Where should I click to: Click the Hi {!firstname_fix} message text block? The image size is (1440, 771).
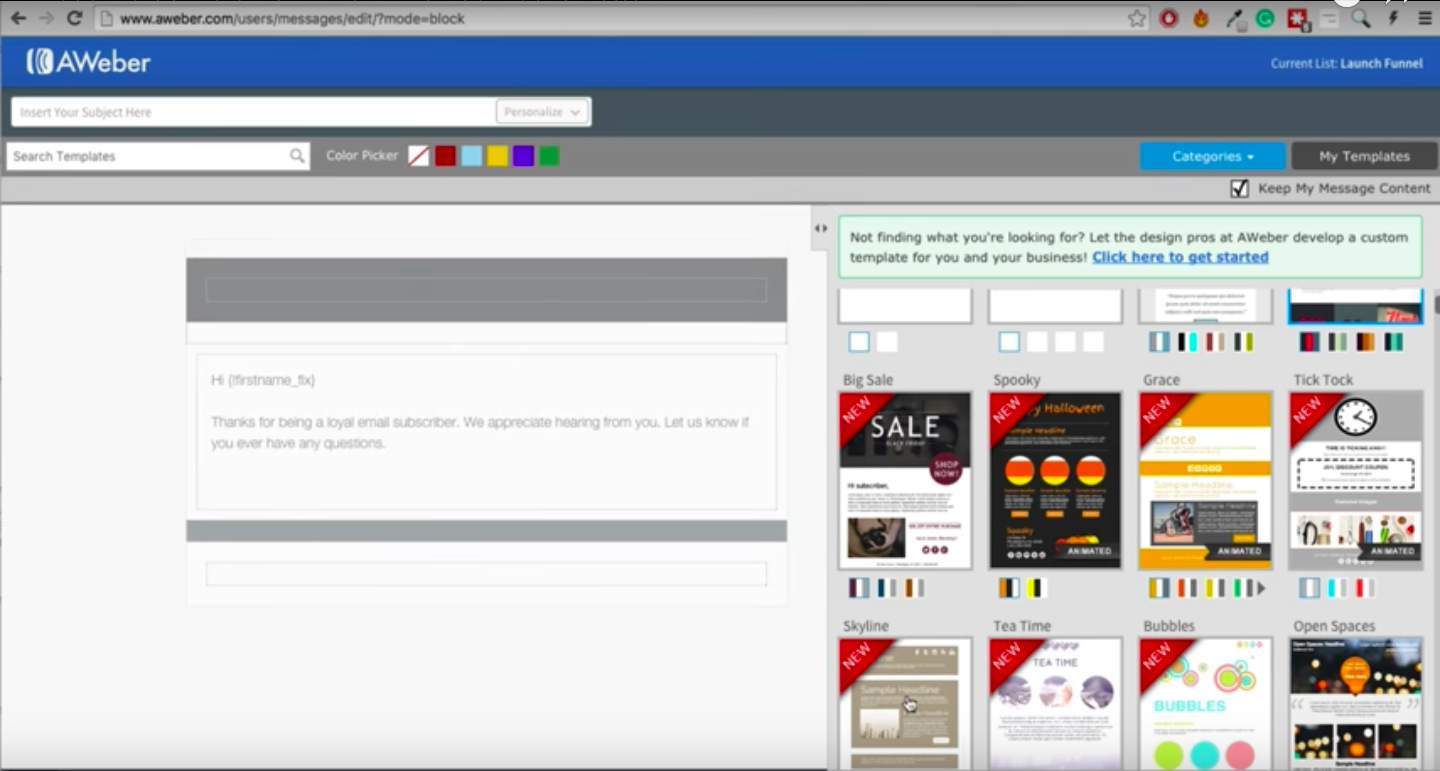[x=486, y=432]
